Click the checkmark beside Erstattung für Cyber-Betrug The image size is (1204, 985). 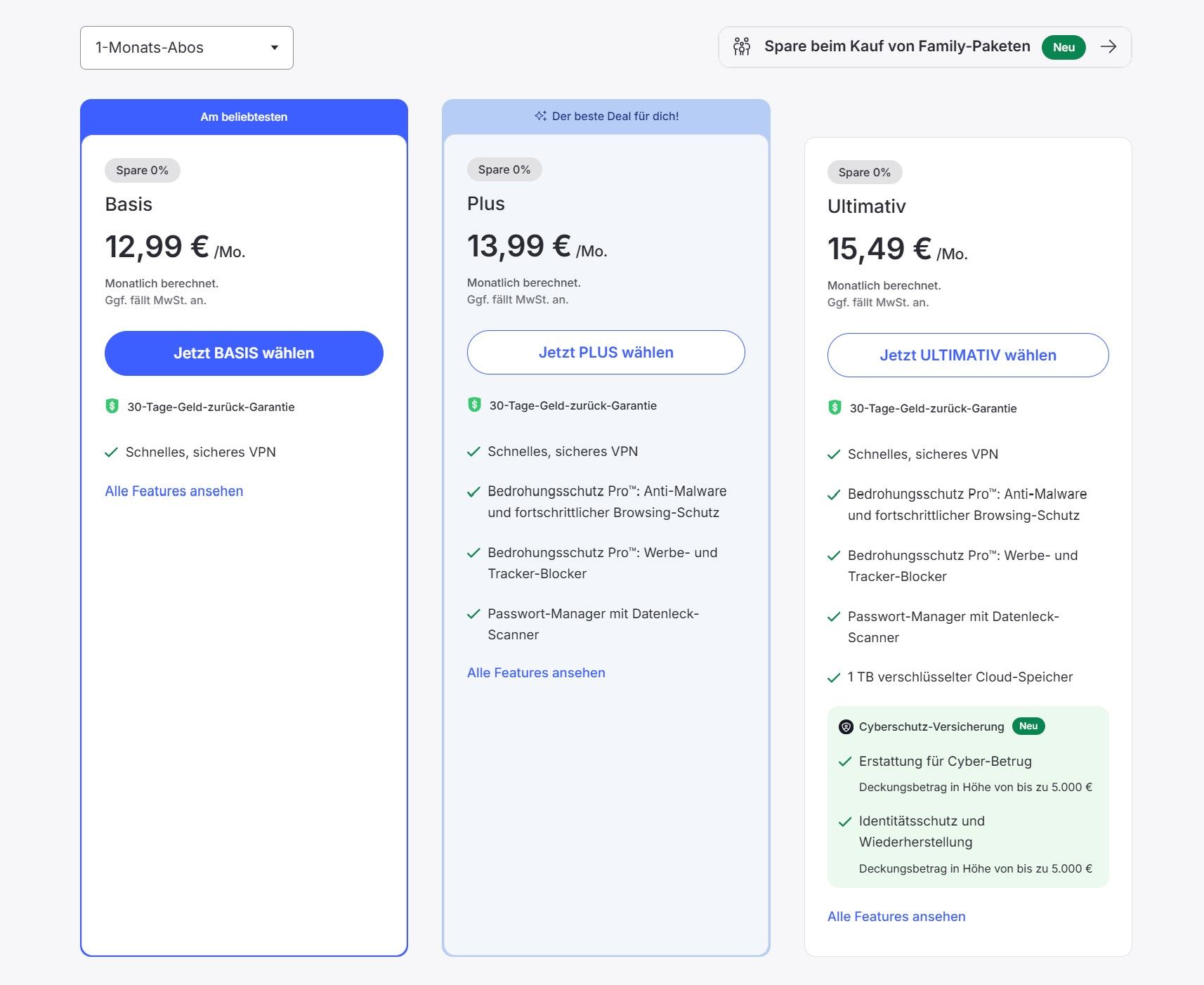tap(845, 762)
